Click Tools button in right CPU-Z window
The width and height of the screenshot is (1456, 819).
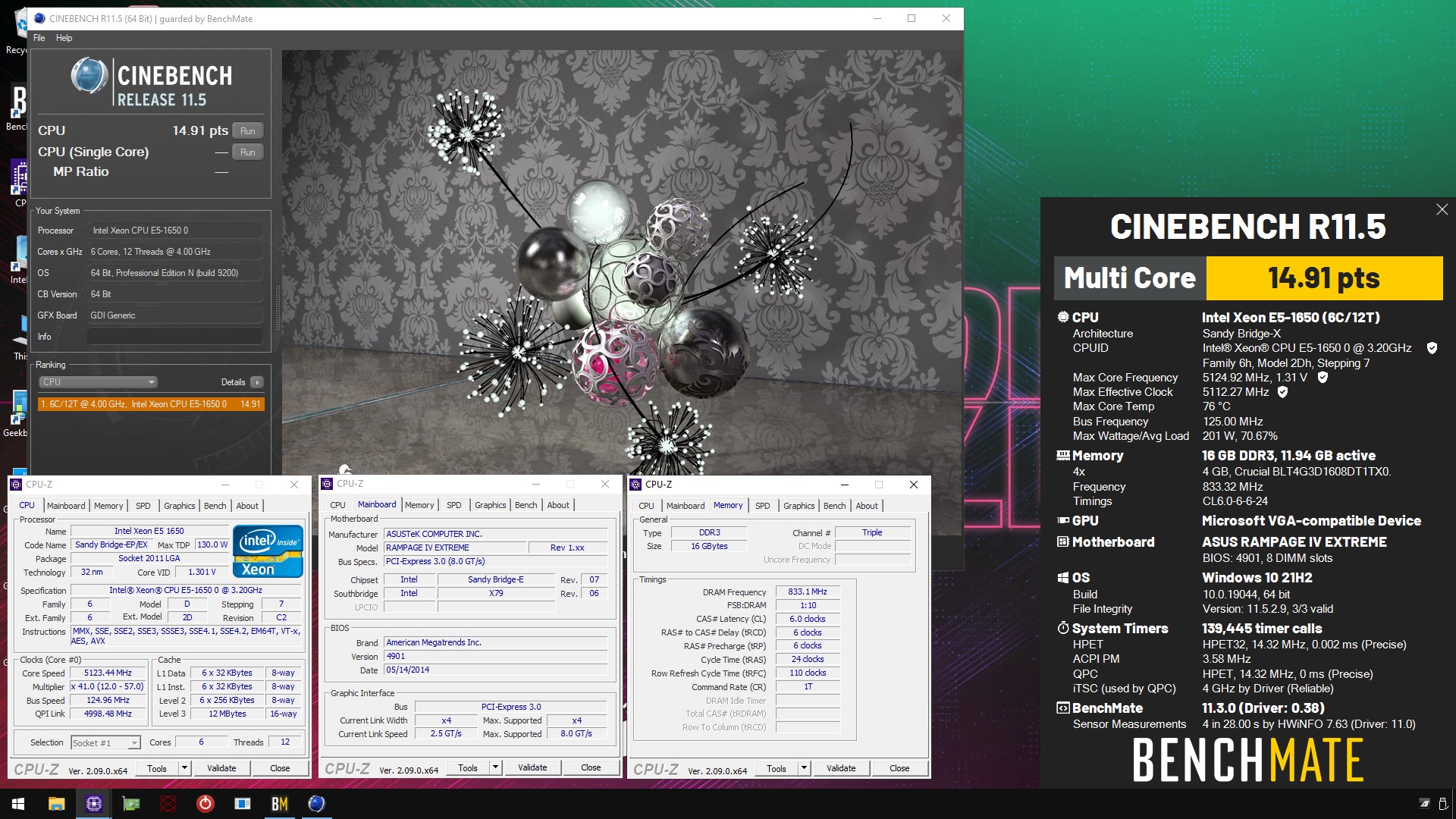tap(777, 768)
